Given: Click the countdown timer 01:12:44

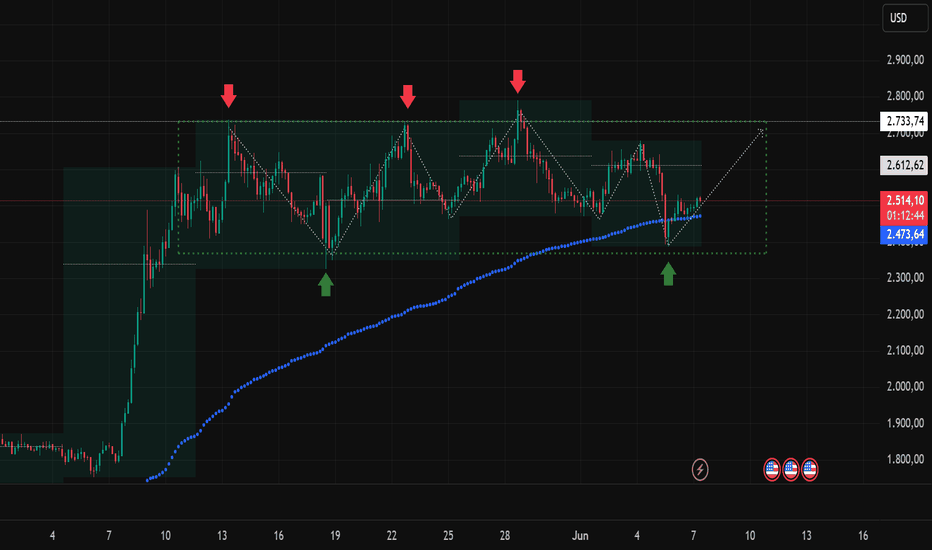Looking at the screenshot, I should tap(904, 215).
